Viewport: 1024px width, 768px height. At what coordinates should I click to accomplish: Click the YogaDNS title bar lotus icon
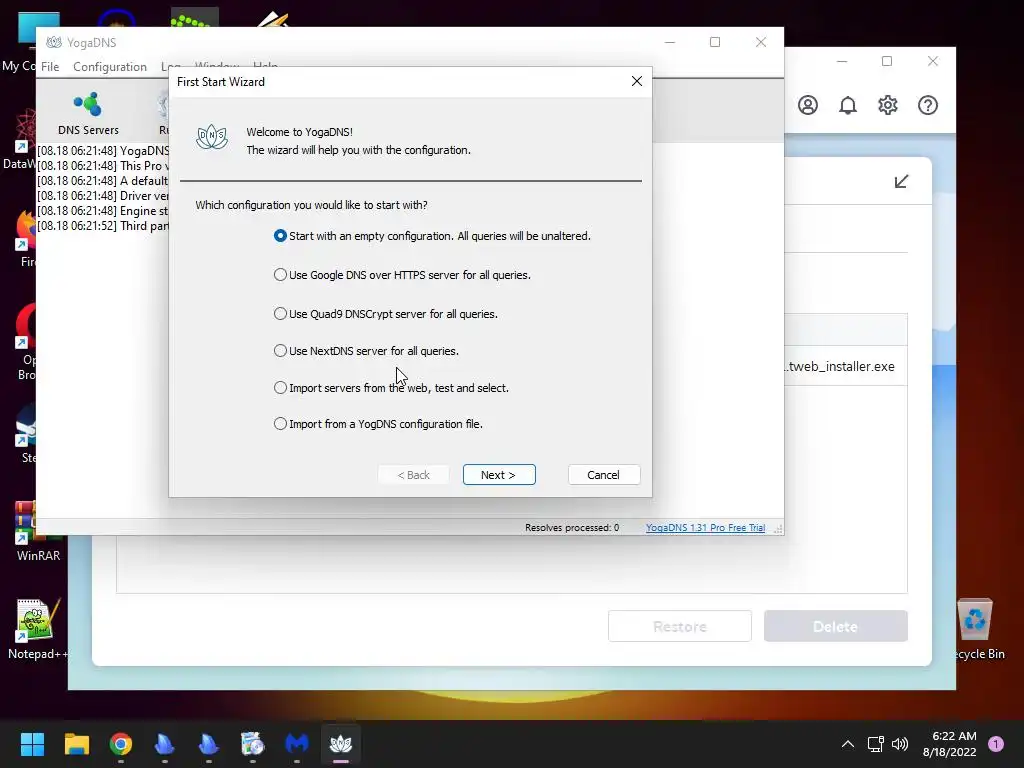[x=54, y=42]
